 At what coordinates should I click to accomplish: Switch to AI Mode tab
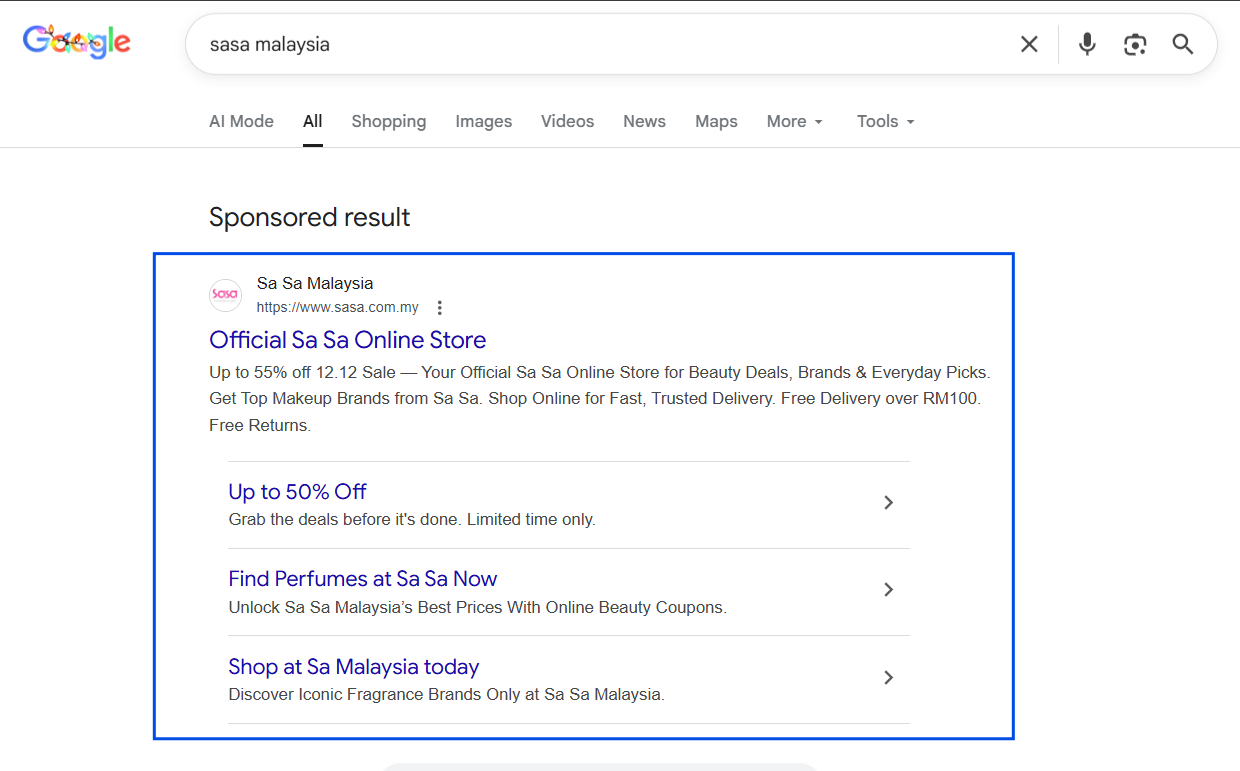[241, 121]
